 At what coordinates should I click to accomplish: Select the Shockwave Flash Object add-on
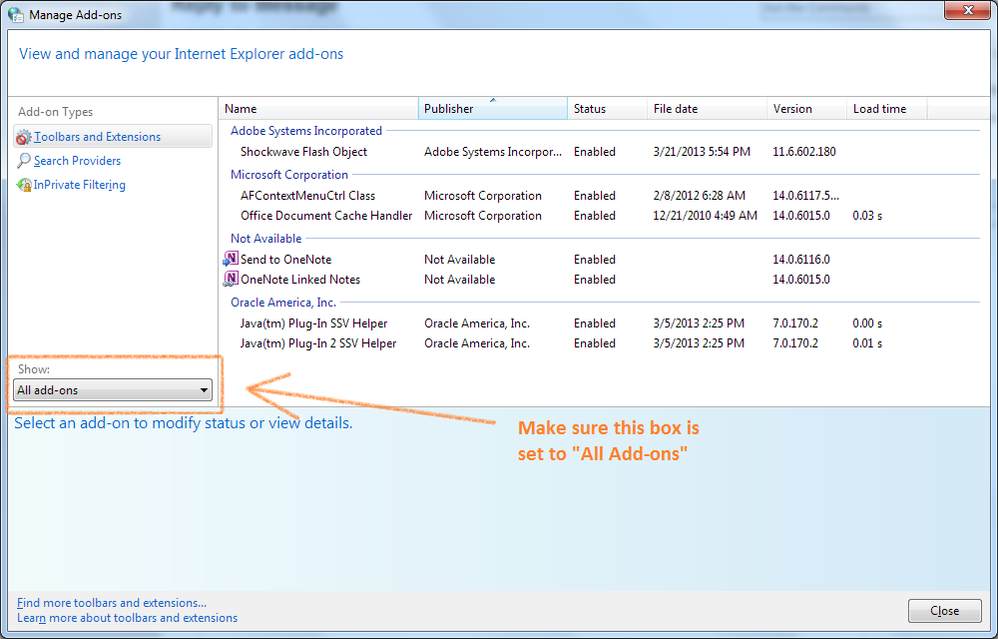[304, 152]
